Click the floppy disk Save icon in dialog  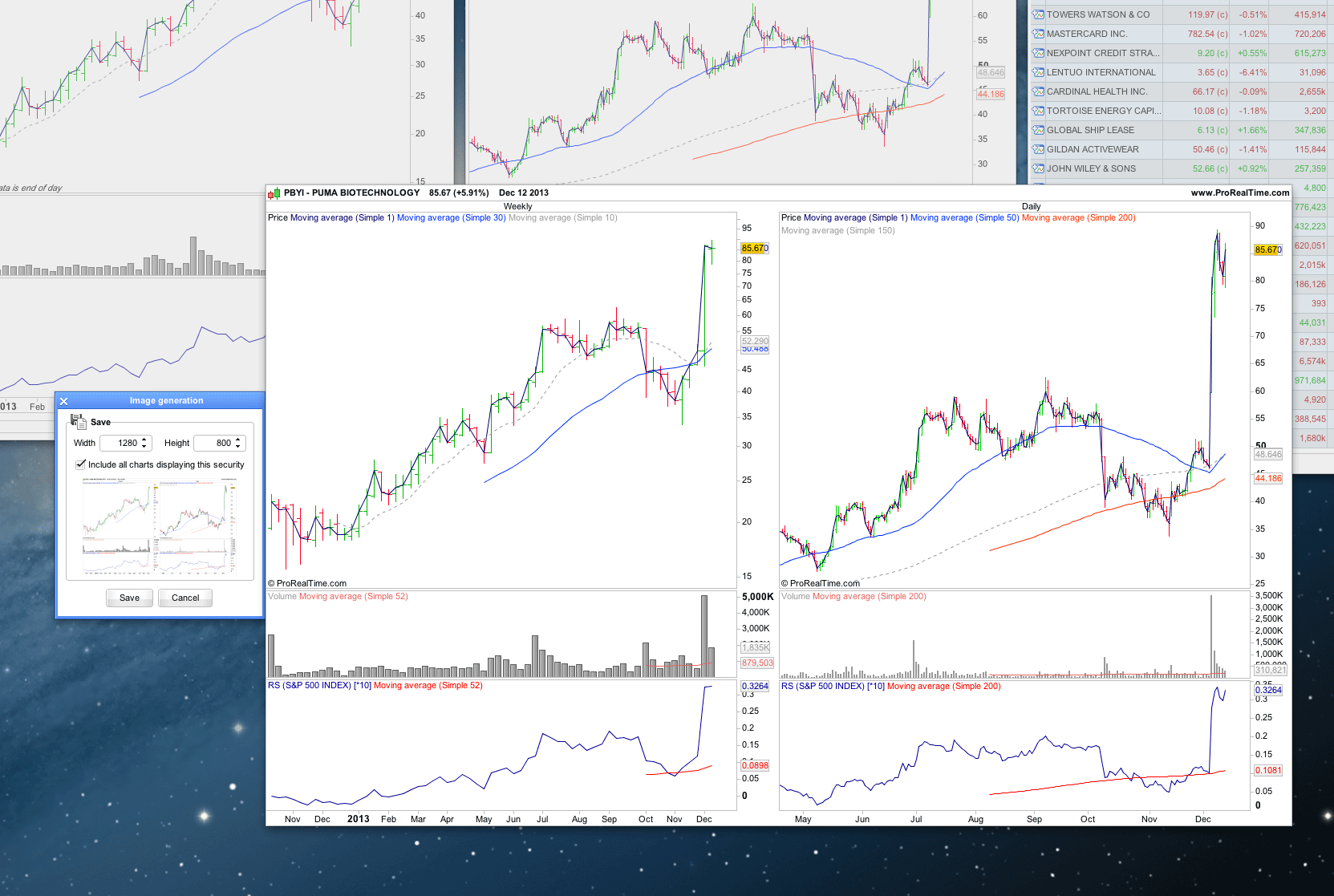tap(78, 421)
